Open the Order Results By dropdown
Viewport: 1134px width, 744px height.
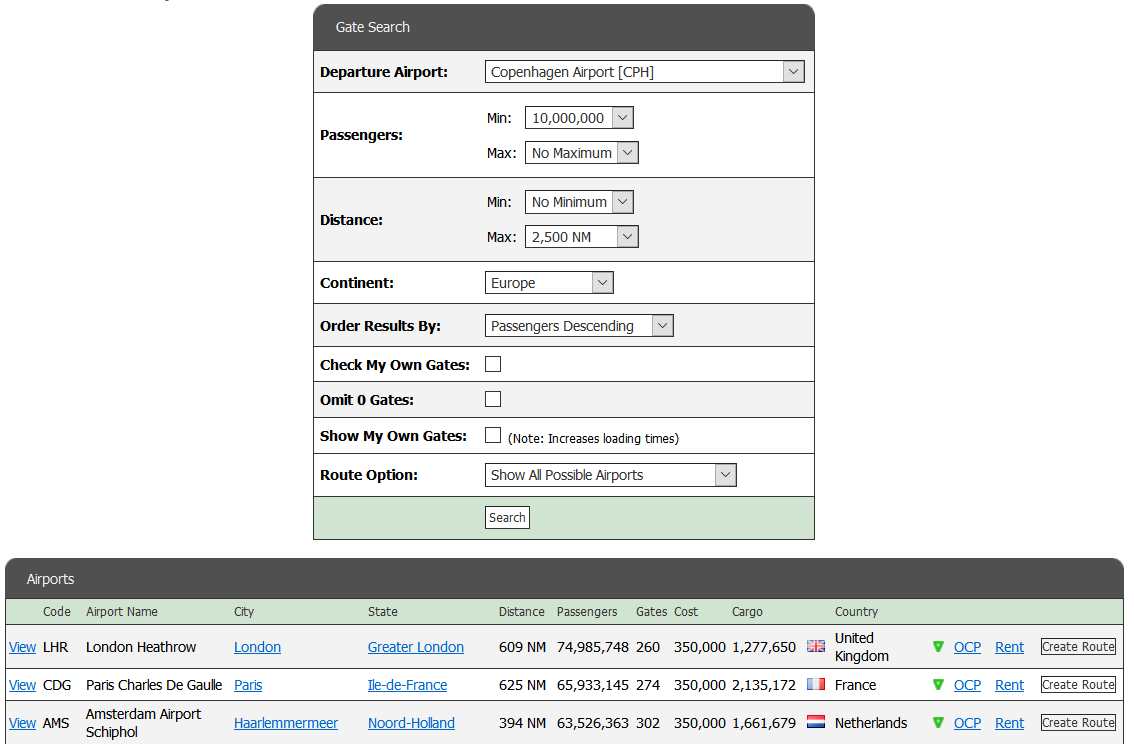578,326
